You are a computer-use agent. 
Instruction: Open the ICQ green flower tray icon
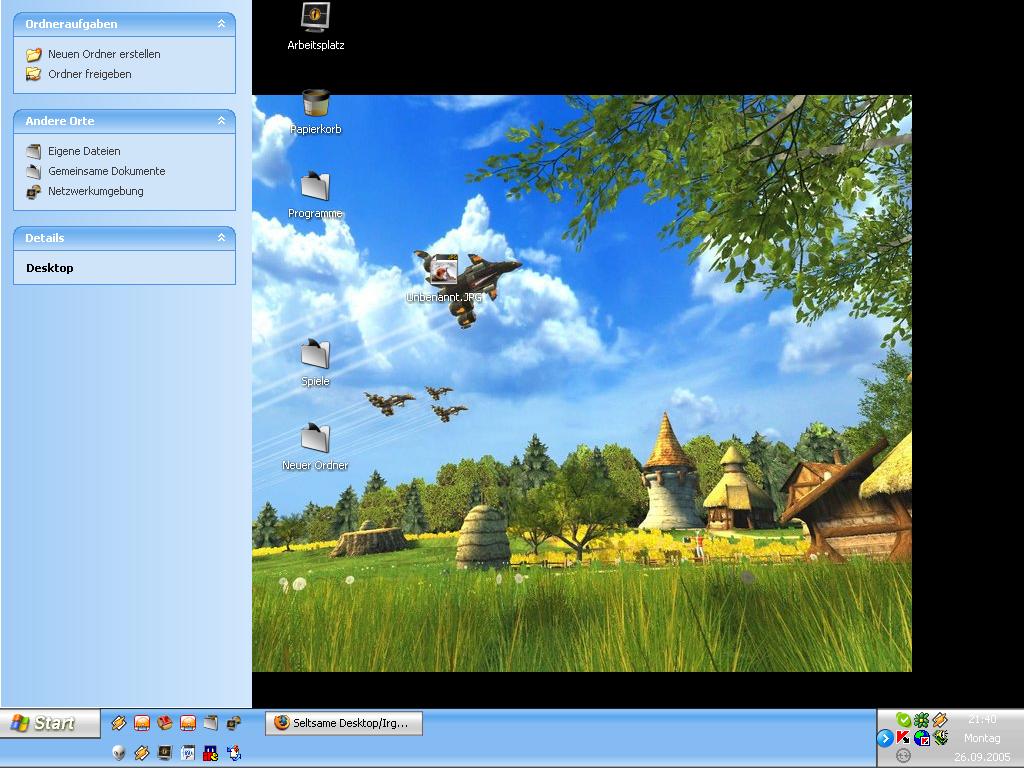921,720
